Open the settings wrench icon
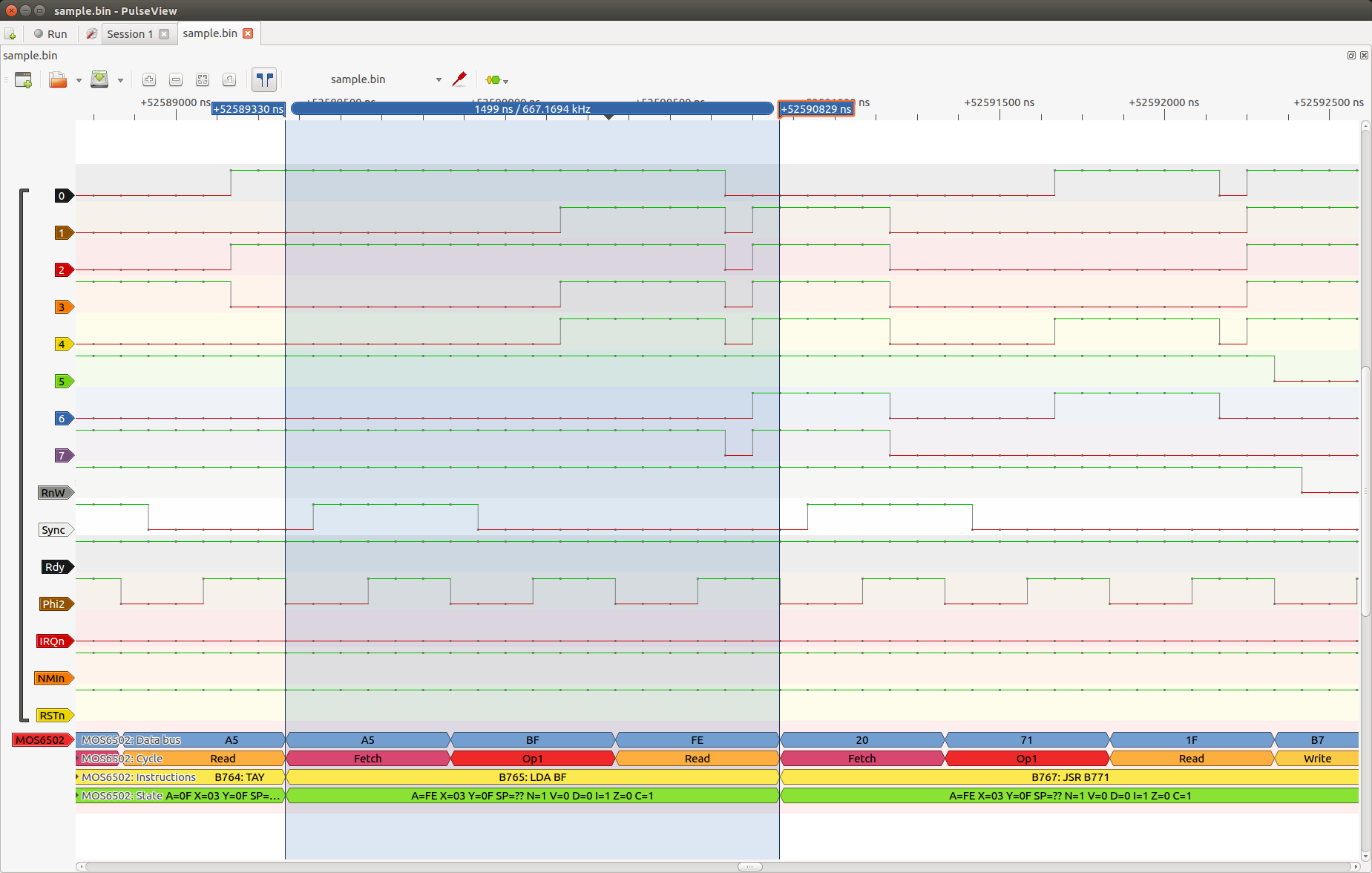 pos(91,34)
